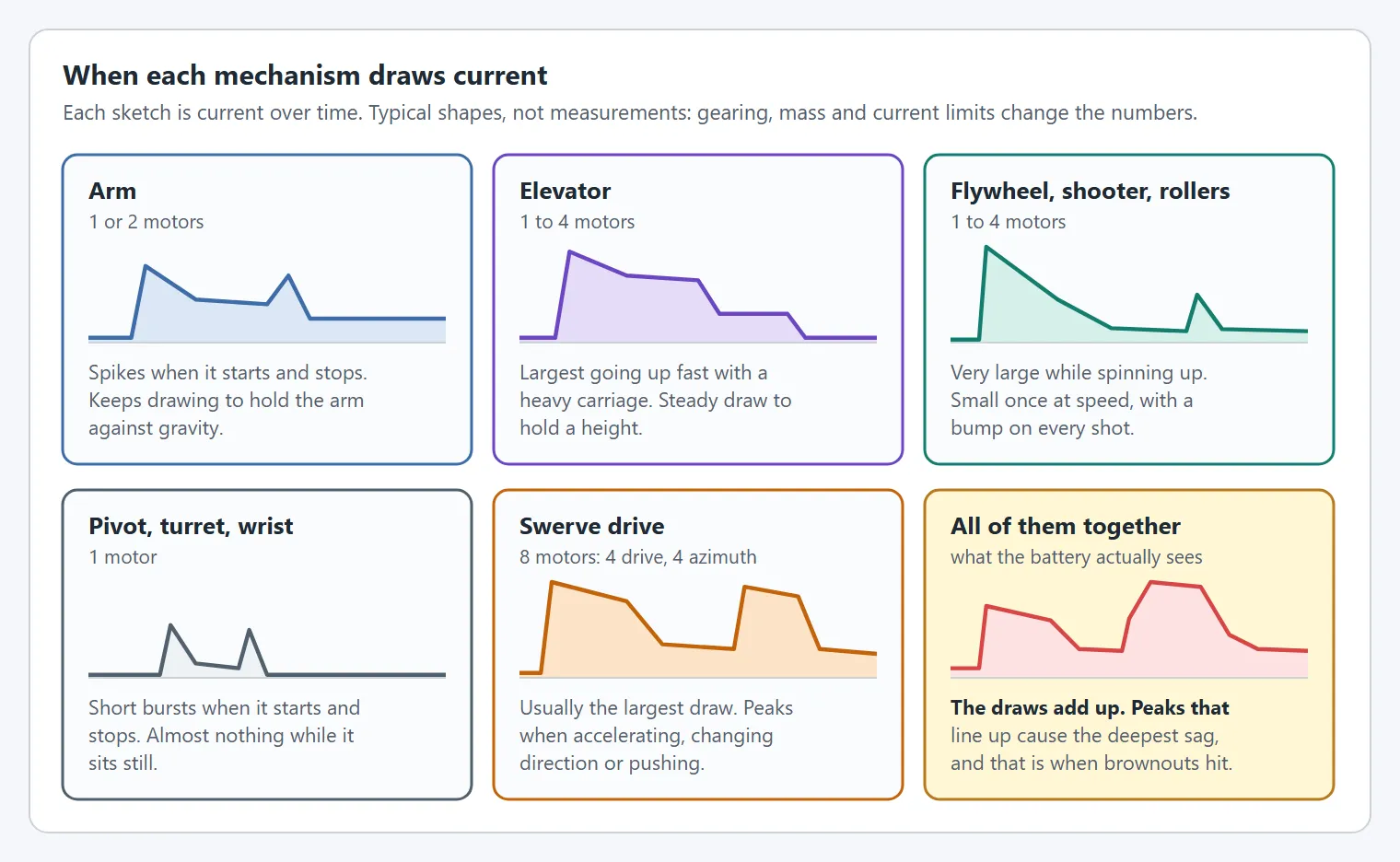Click the Swerve drive orange chart
The width and height of the screenshot is (1400, 862).
[x=698, y=628]
